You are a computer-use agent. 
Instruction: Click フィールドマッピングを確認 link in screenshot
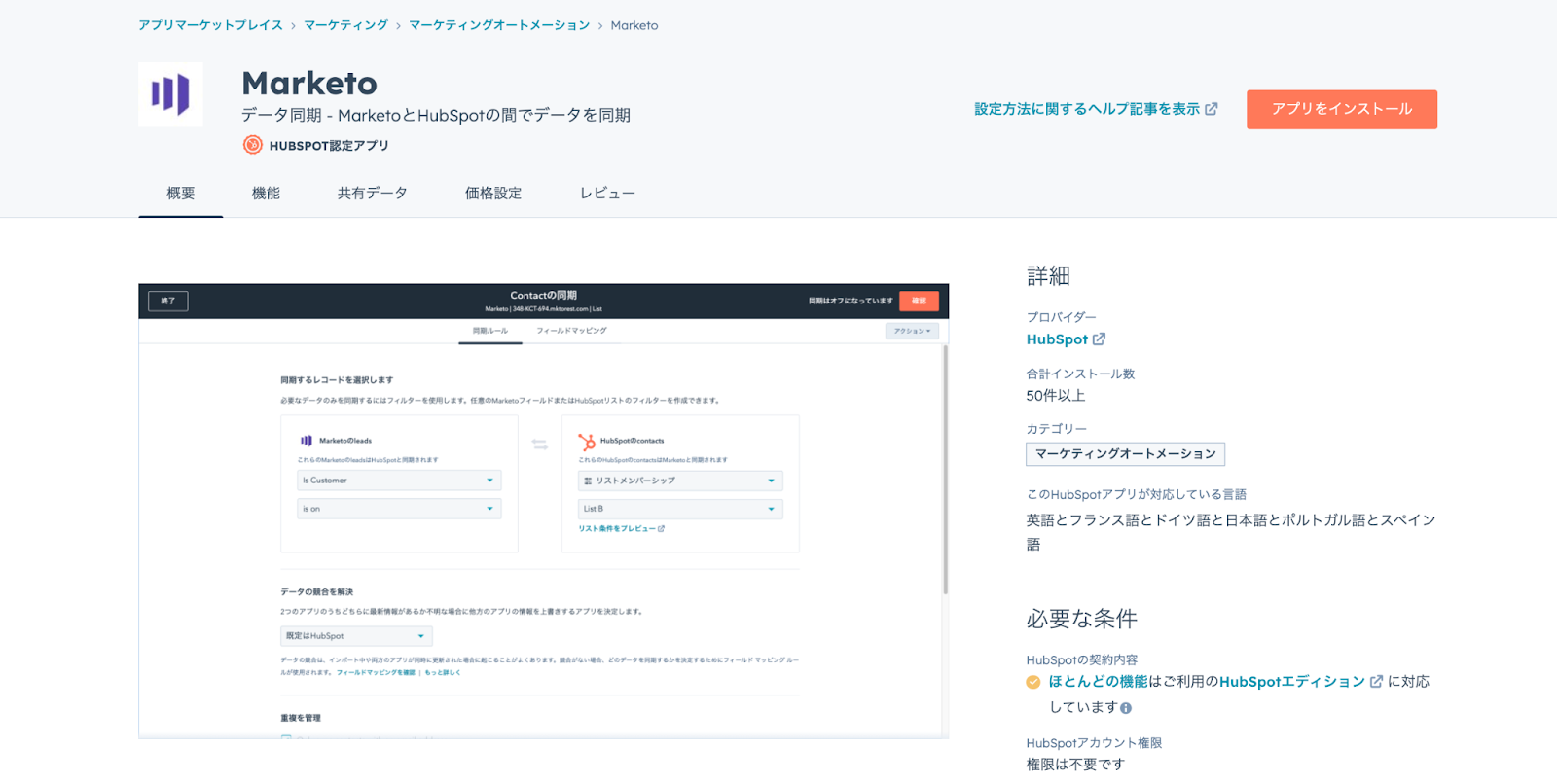coord(376,673)
